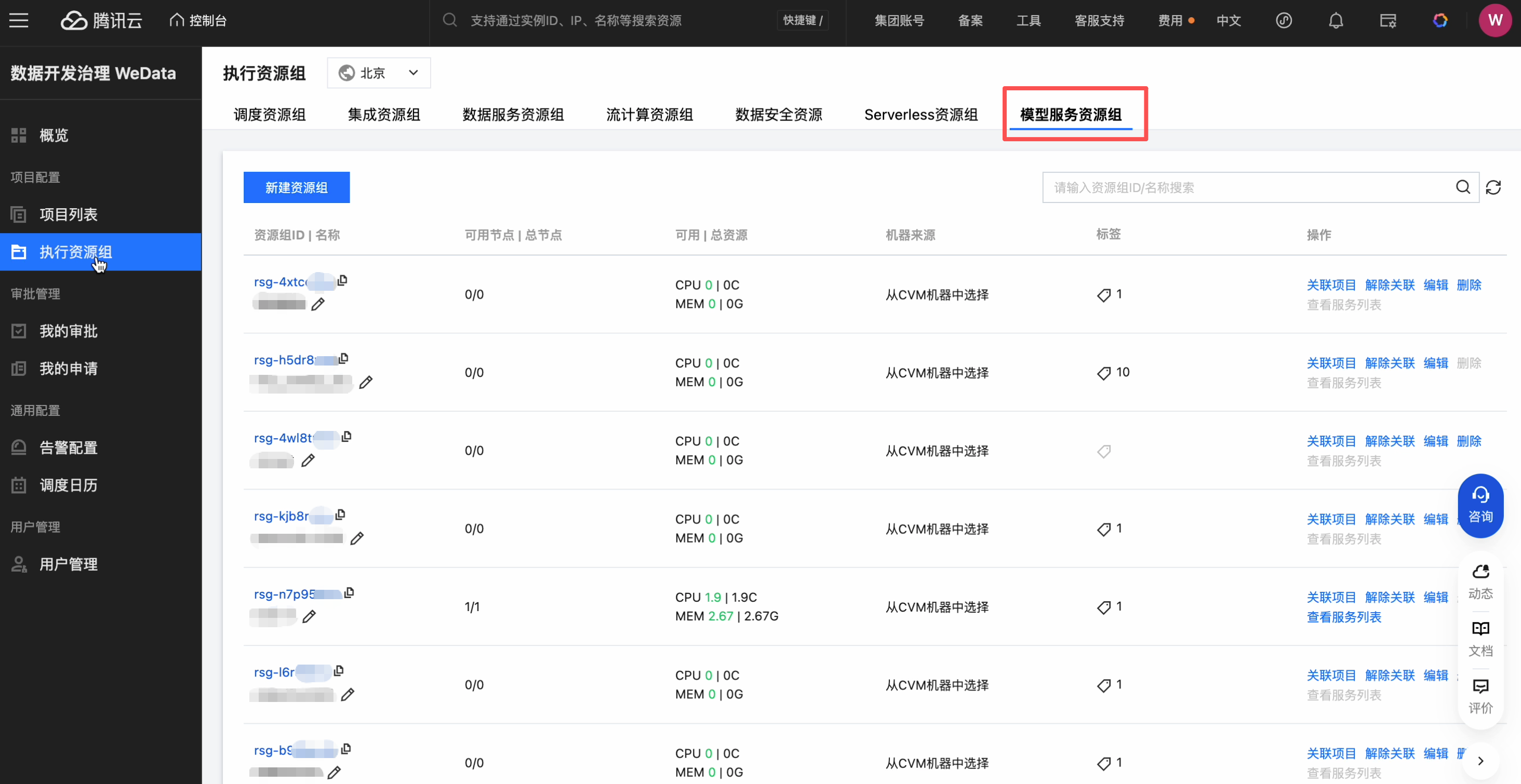The height and width of the screenshot is (784, 1521).
Task: Open the notification bell icon
Action: 1336,21
